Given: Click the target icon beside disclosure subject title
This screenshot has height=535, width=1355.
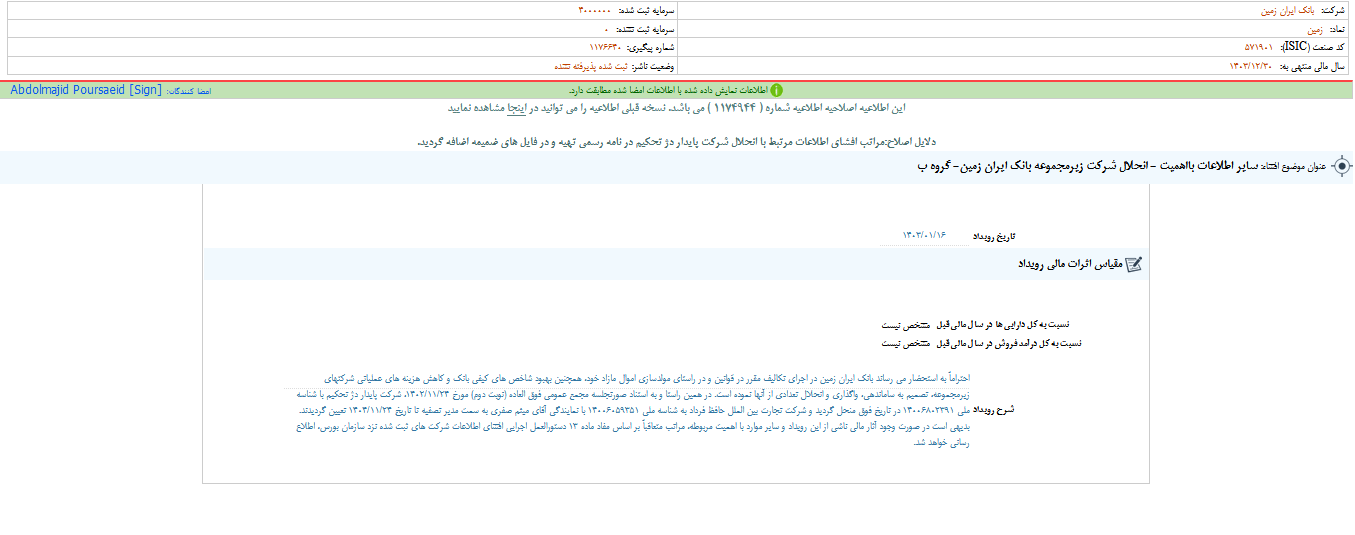Looking at the screenshot, I should 1341,166.
